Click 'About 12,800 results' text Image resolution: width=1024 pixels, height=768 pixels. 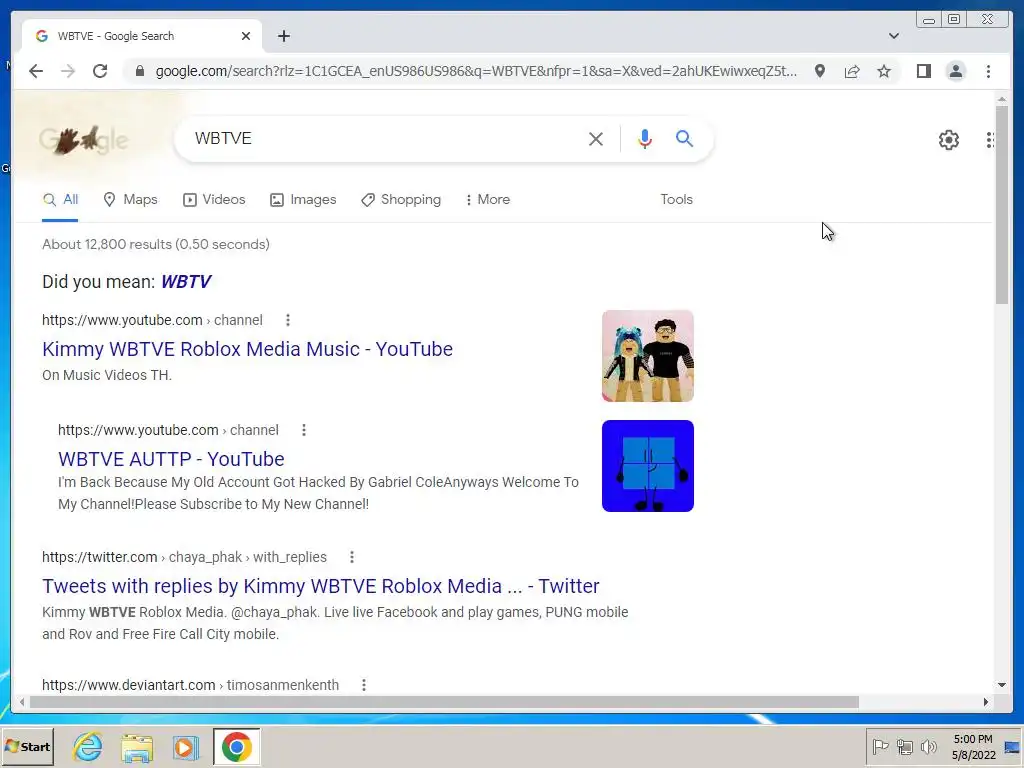[155, 244]
